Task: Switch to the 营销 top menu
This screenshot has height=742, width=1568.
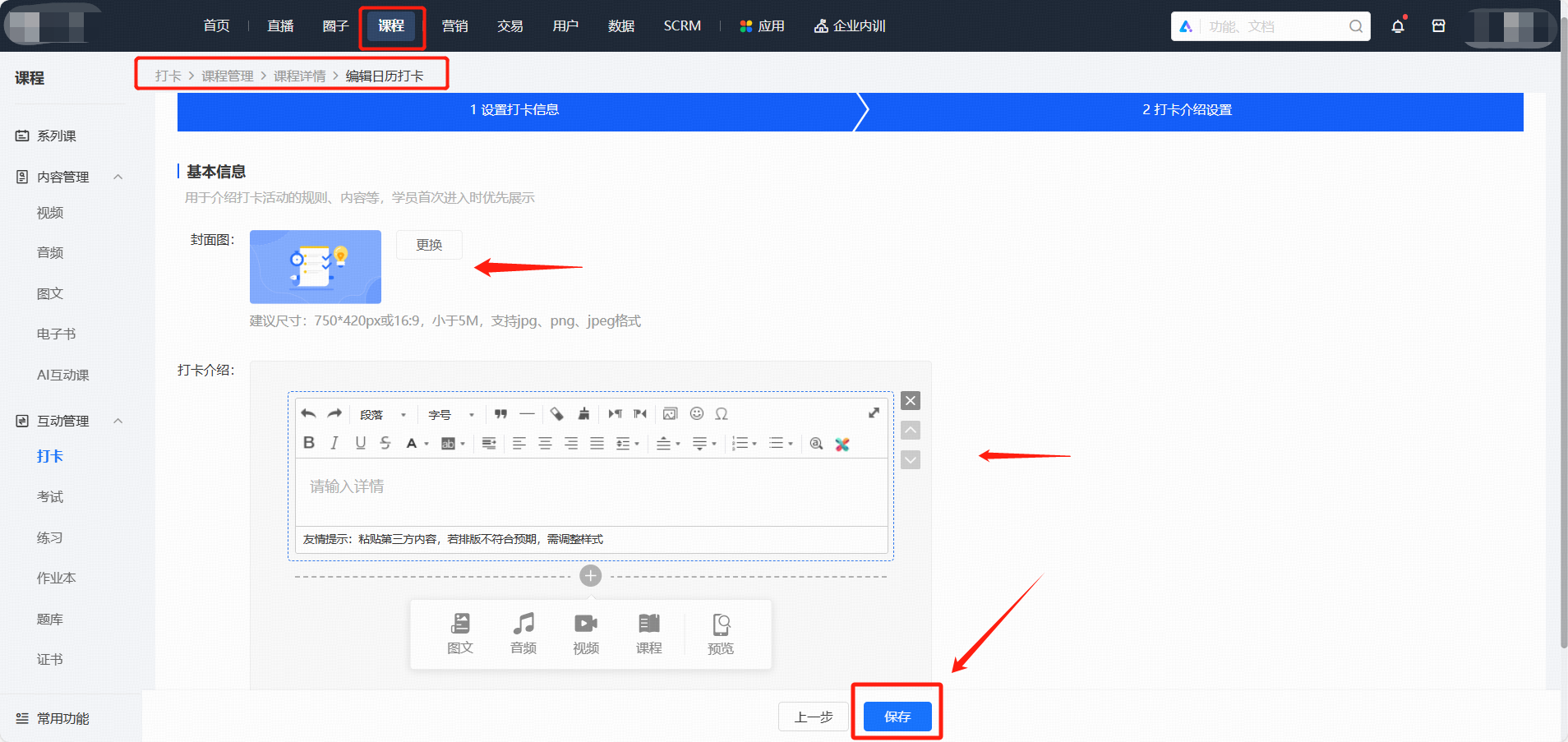Action: tap(454, 26)
